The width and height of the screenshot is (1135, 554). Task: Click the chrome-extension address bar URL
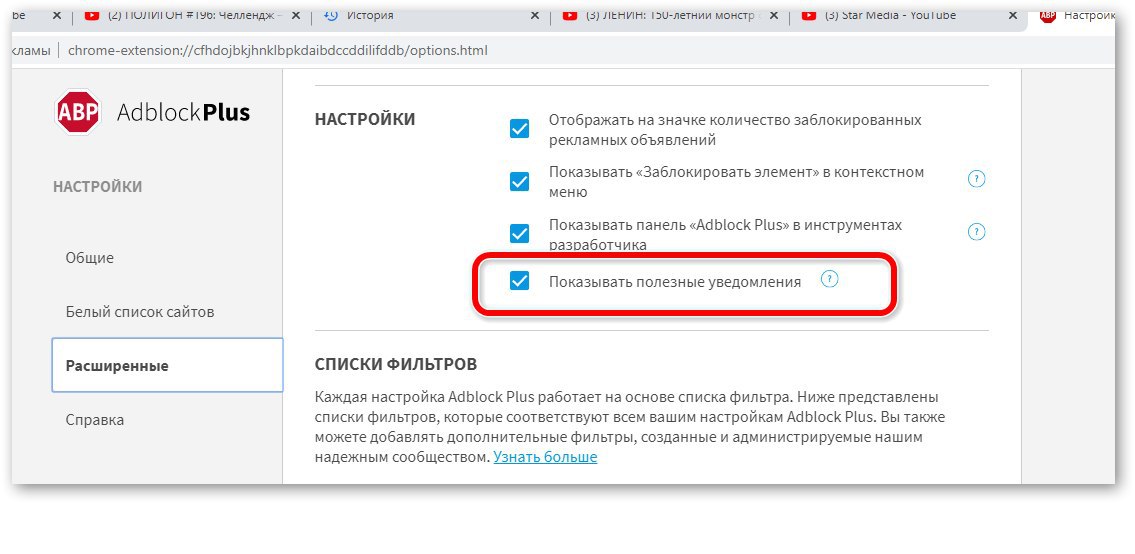click(x=278, y=50)
